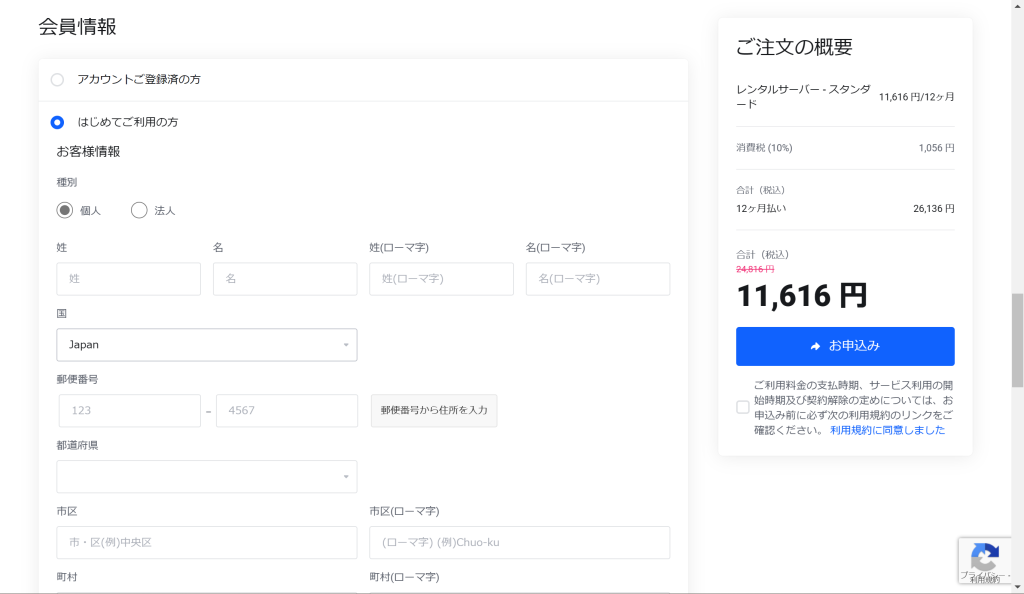
Task: Click the 市区(ローマ字) Chuo-ku field
Action: tap(519, 543)
